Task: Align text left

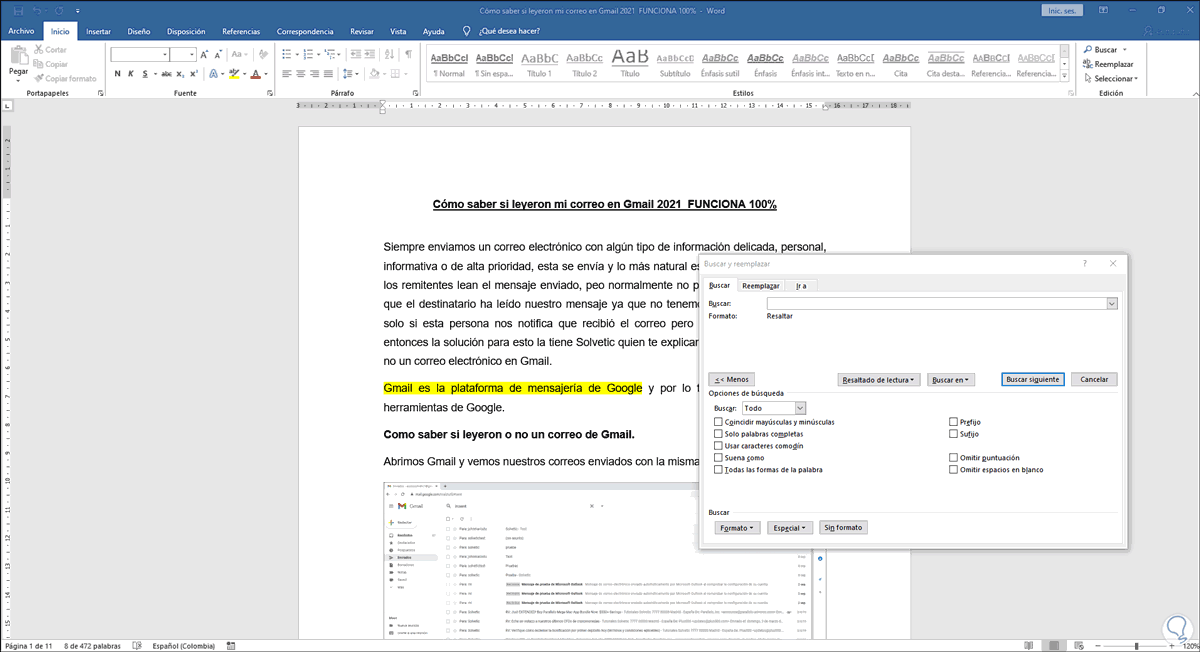Action: pos(286,74)
